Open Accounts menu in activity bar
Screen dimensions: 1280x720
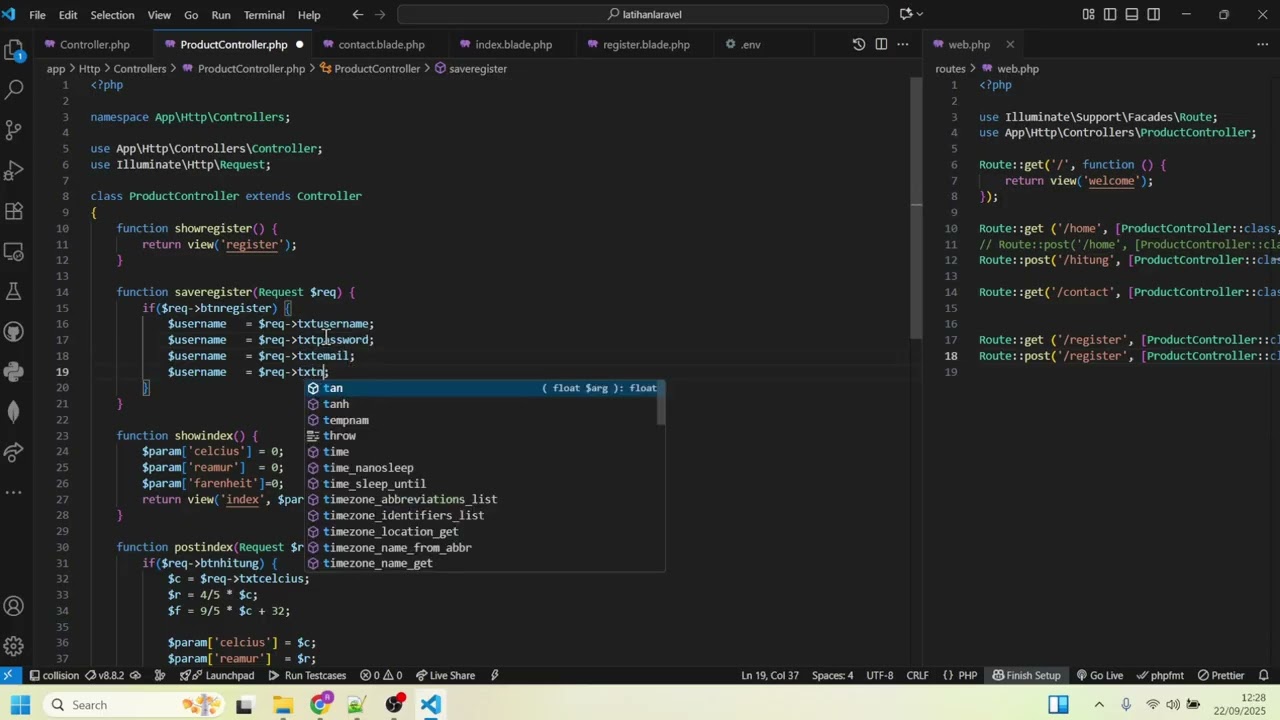(14, 606)
